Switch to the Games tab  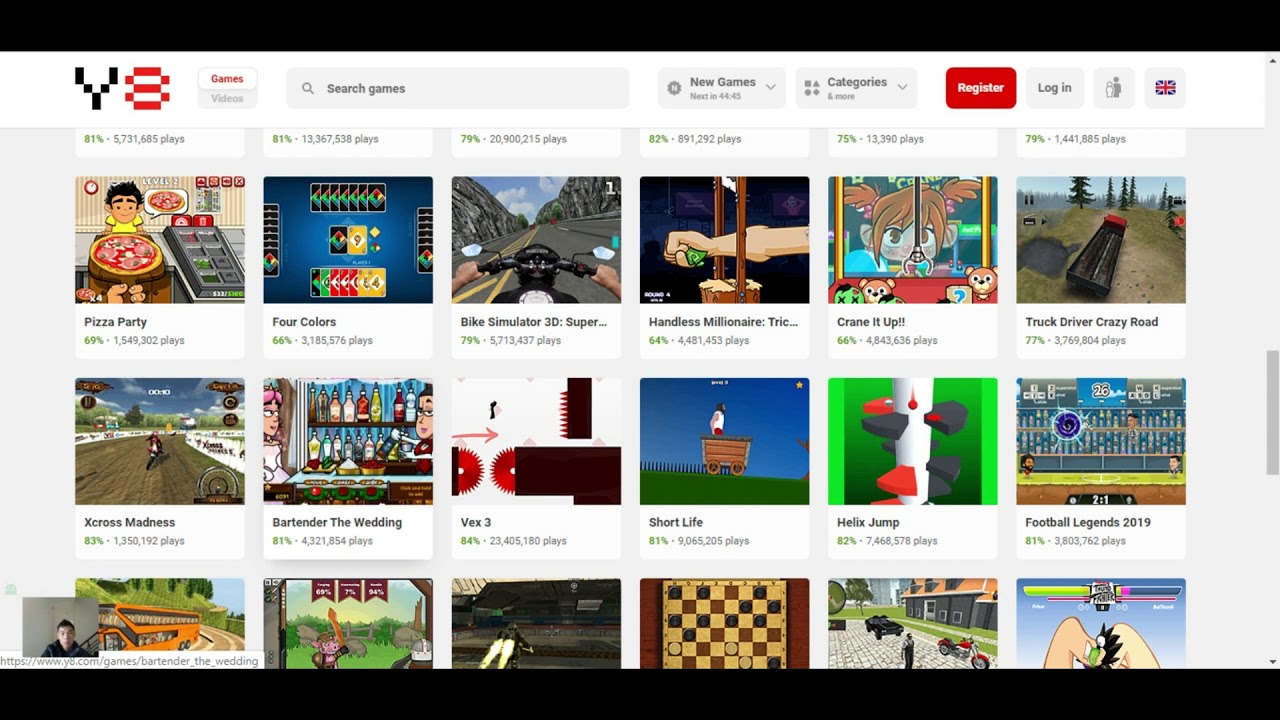pos(227,79)
